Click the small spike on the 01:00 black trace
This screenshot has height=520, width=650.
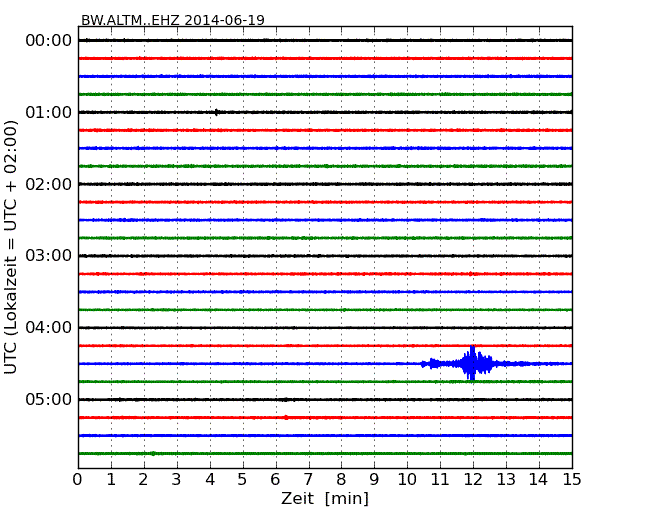point(216,112)
